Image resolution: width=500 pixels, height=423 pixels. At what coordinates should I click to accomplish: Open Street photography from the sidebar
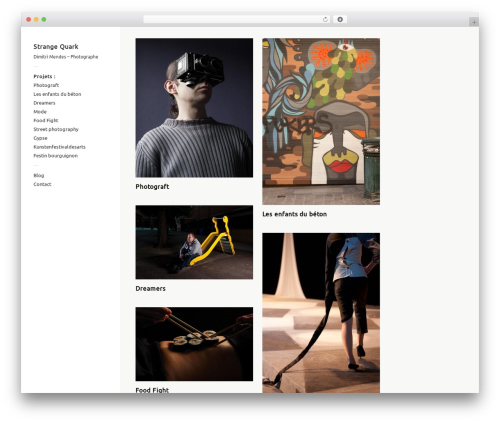[x=56, y=129]
